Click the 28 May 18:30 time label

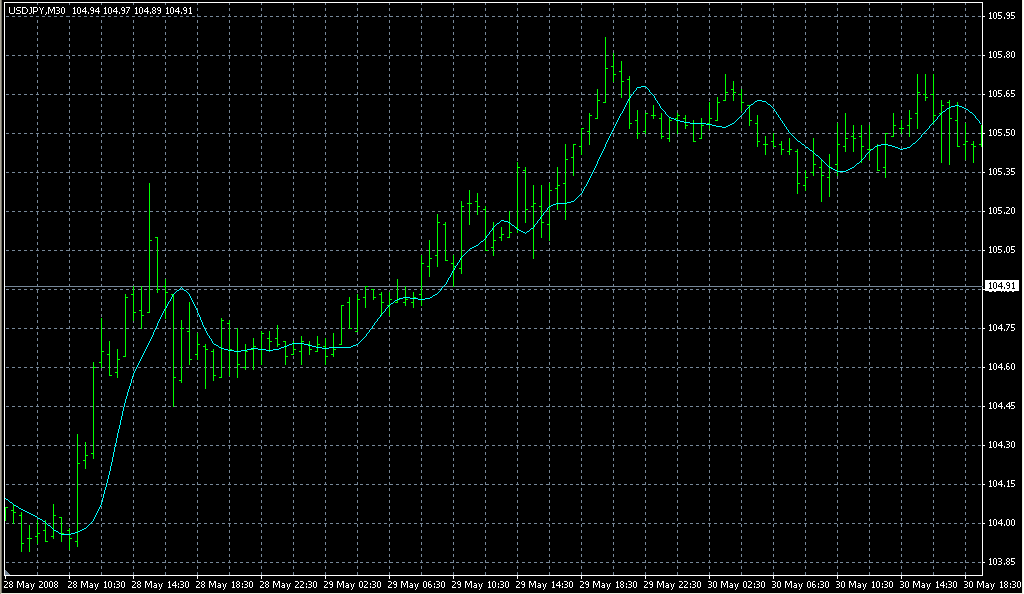coord(224,585)
